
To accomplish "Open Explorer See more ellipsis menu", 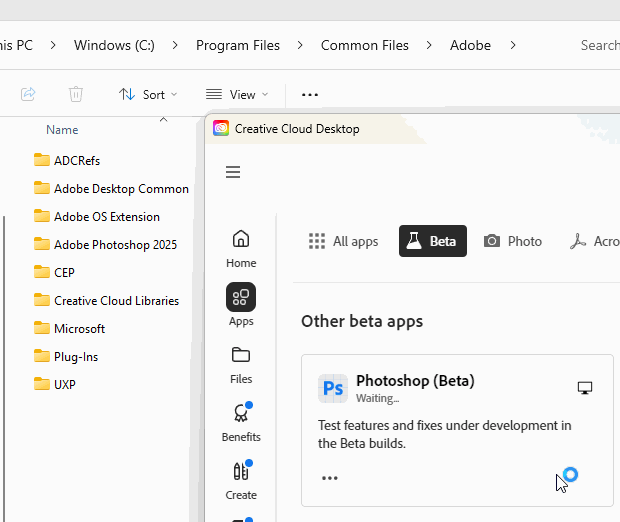I will [310, 95].
